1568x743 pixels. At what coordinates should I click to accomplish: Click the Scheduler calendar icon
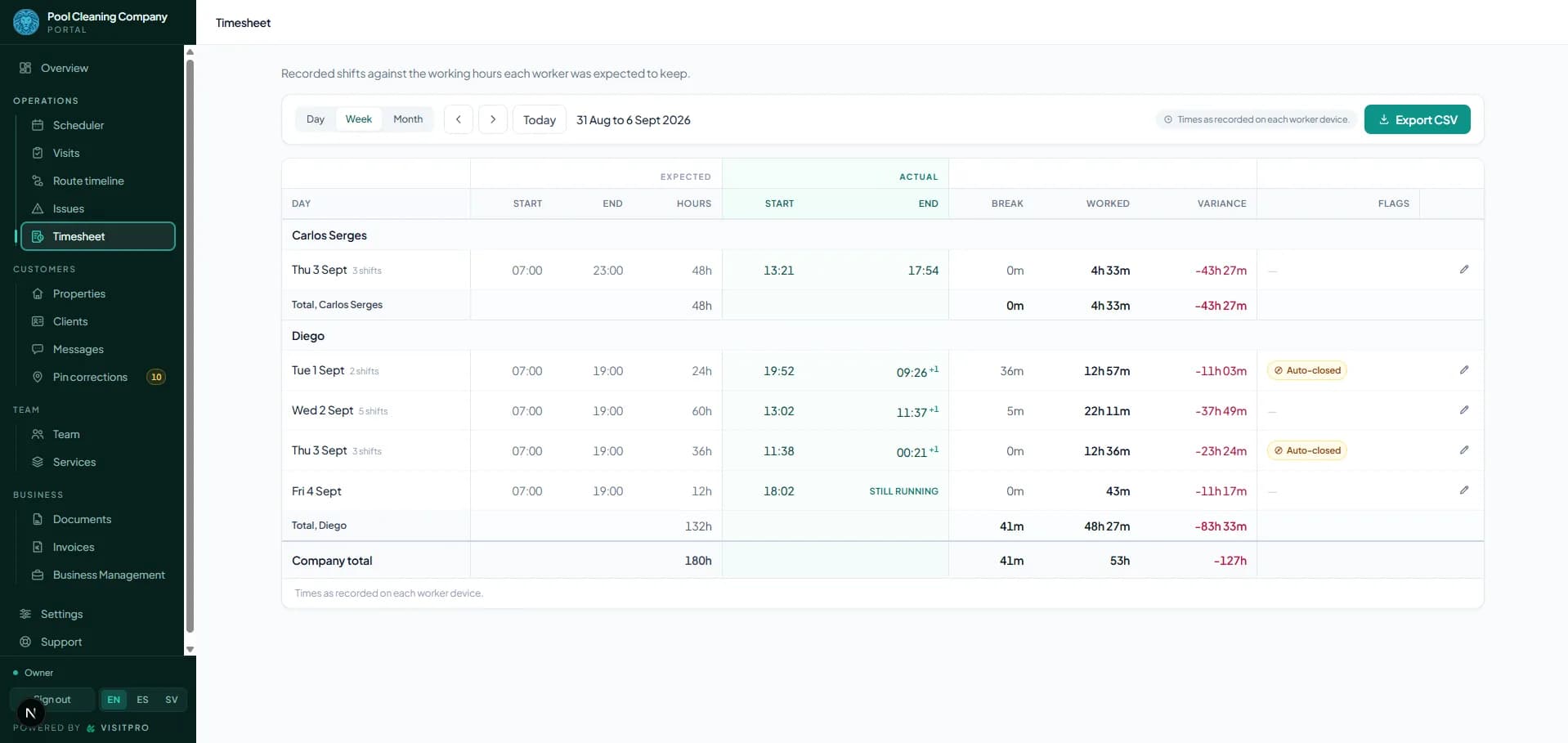[38, 125]
